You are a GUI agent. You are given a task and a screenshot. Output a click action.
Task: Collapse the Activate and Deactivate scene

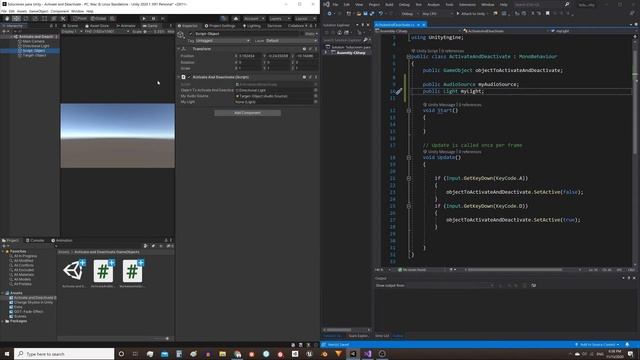click(x=11, y=37)
